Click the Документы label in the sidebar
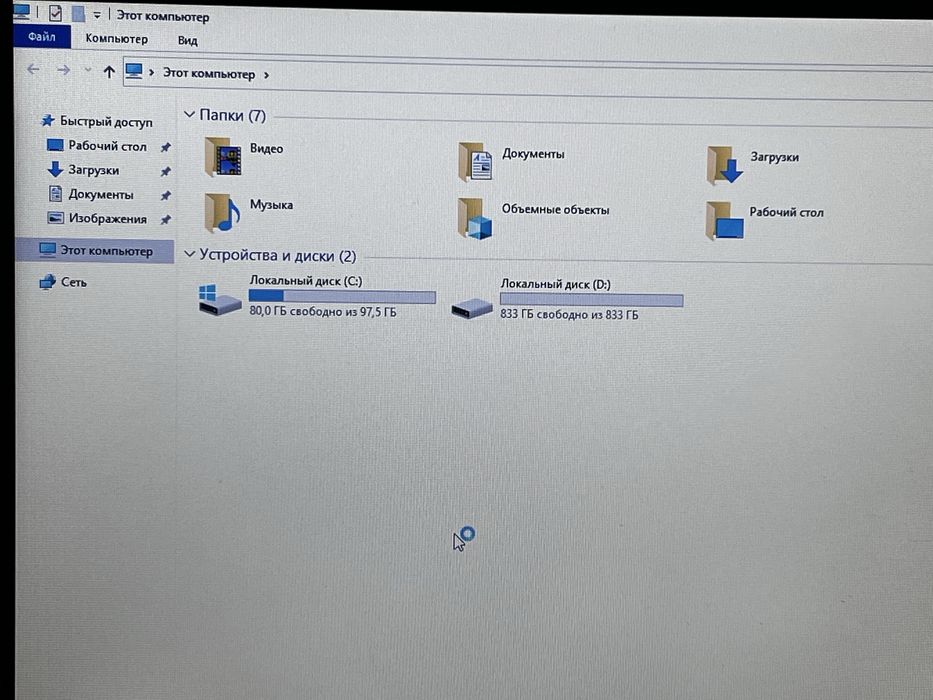Viewport: 933px width, 700px height. click(x=101, y=195)
